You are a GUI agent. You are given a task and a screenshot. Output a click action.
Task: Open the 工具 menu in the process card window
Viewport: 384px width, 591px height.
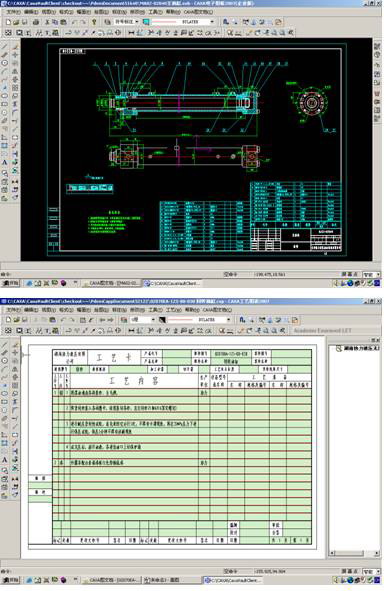155,310
